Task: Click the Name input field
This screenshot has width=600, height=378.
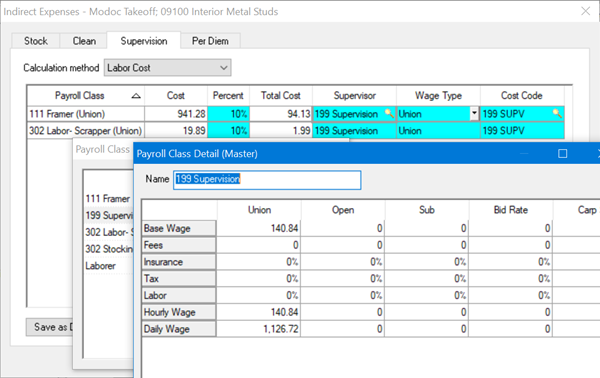Action: point(267,180)
